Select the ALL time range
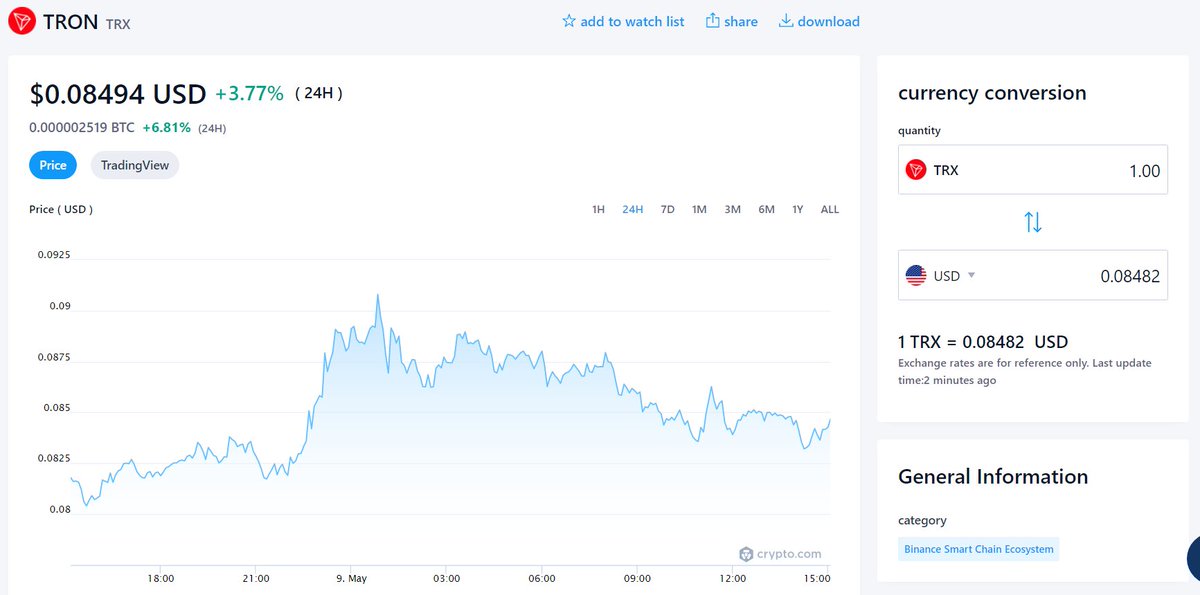Viewport: 1200px width, 595px height. coord(830,209)
